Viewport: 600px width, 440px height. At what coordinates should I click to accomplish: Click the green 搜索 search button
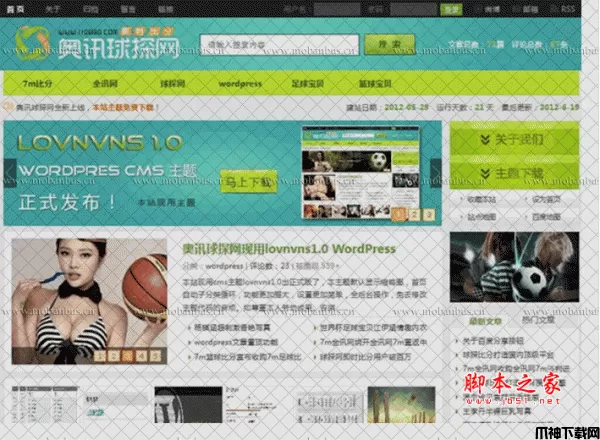point(389,44)
